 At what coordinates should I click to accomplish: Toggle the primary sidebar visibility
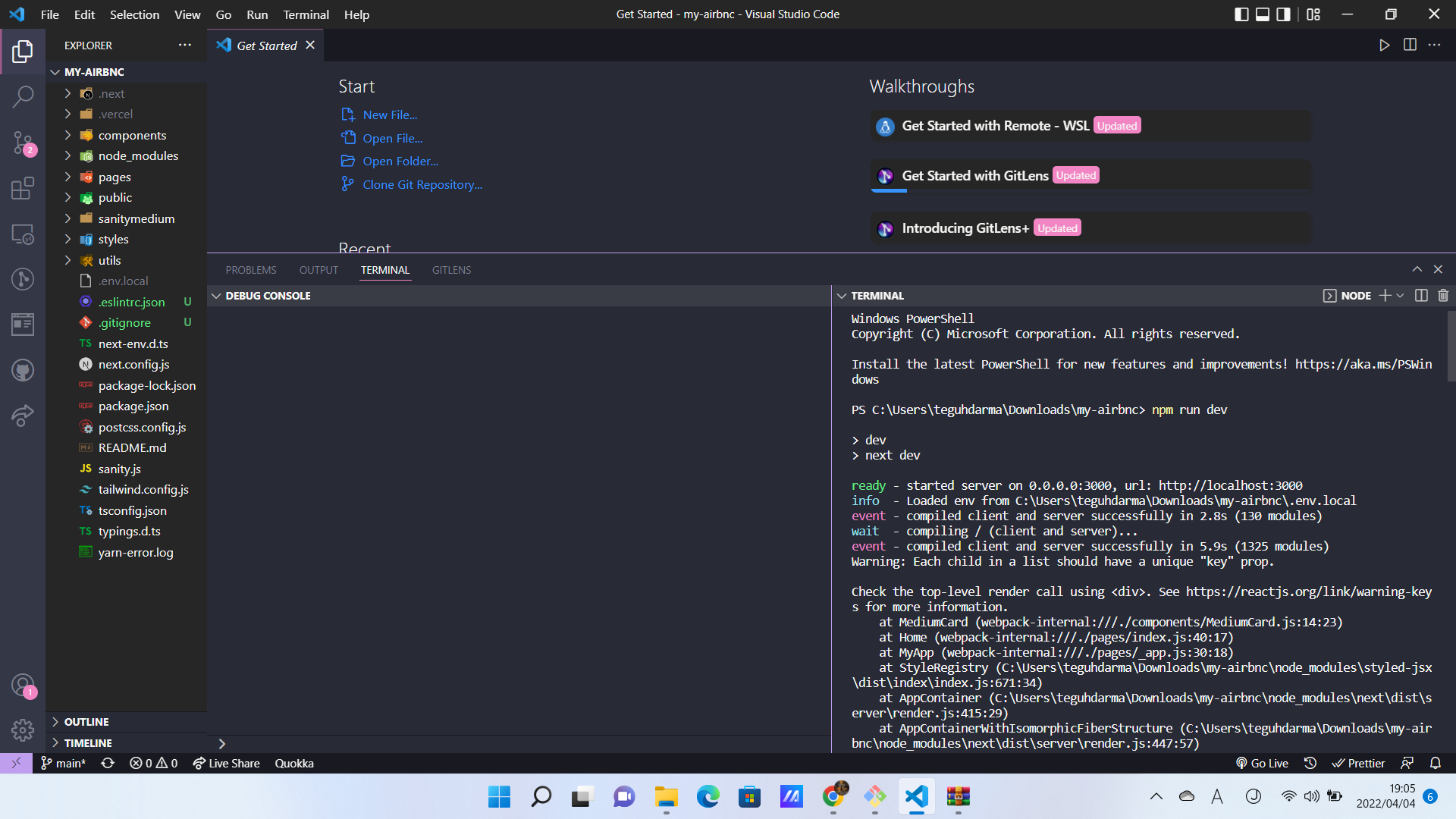click(1241, 14)
